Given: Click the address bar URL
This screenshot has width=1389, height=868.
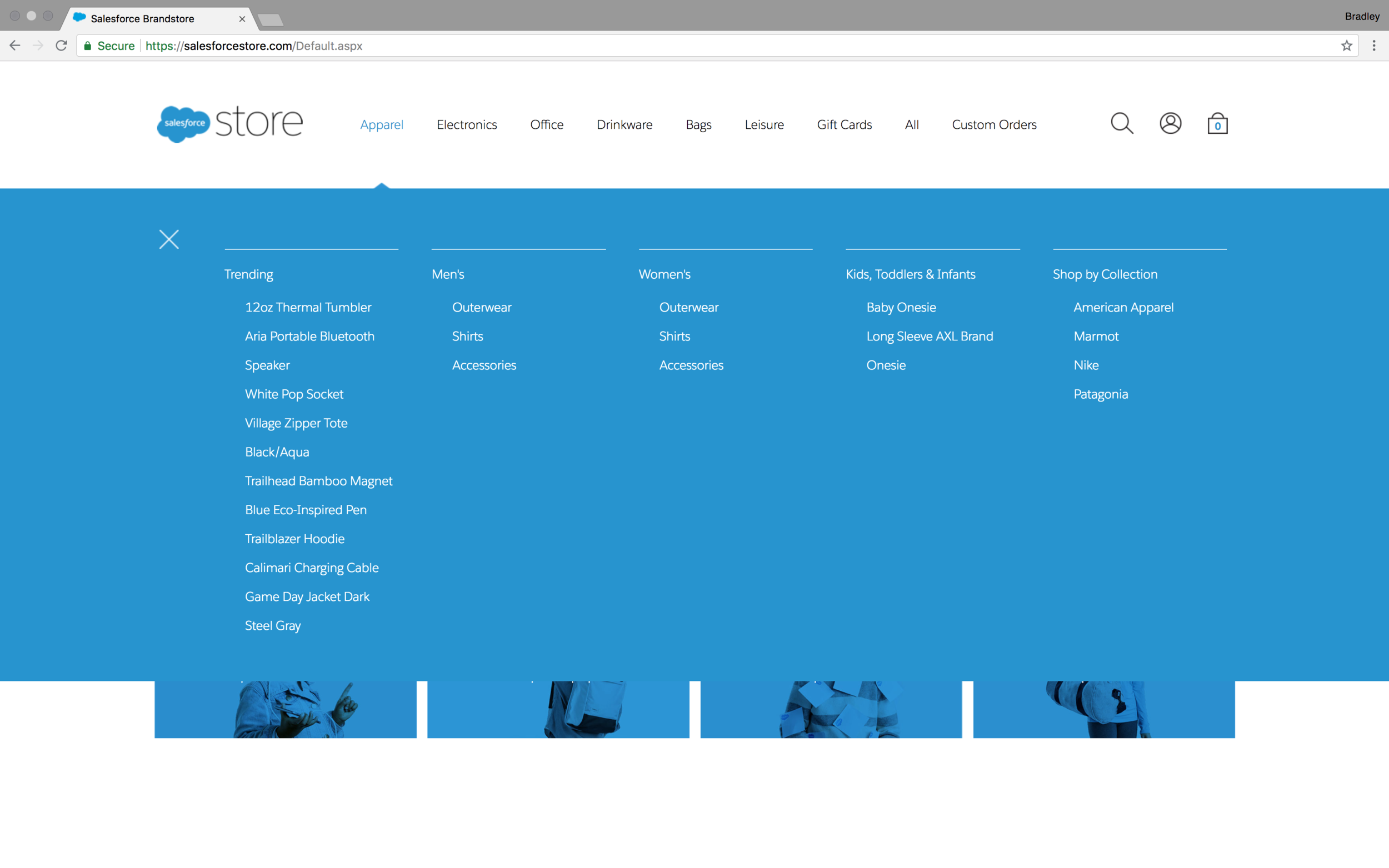Looking at the screenshot, I should point(254,46).
